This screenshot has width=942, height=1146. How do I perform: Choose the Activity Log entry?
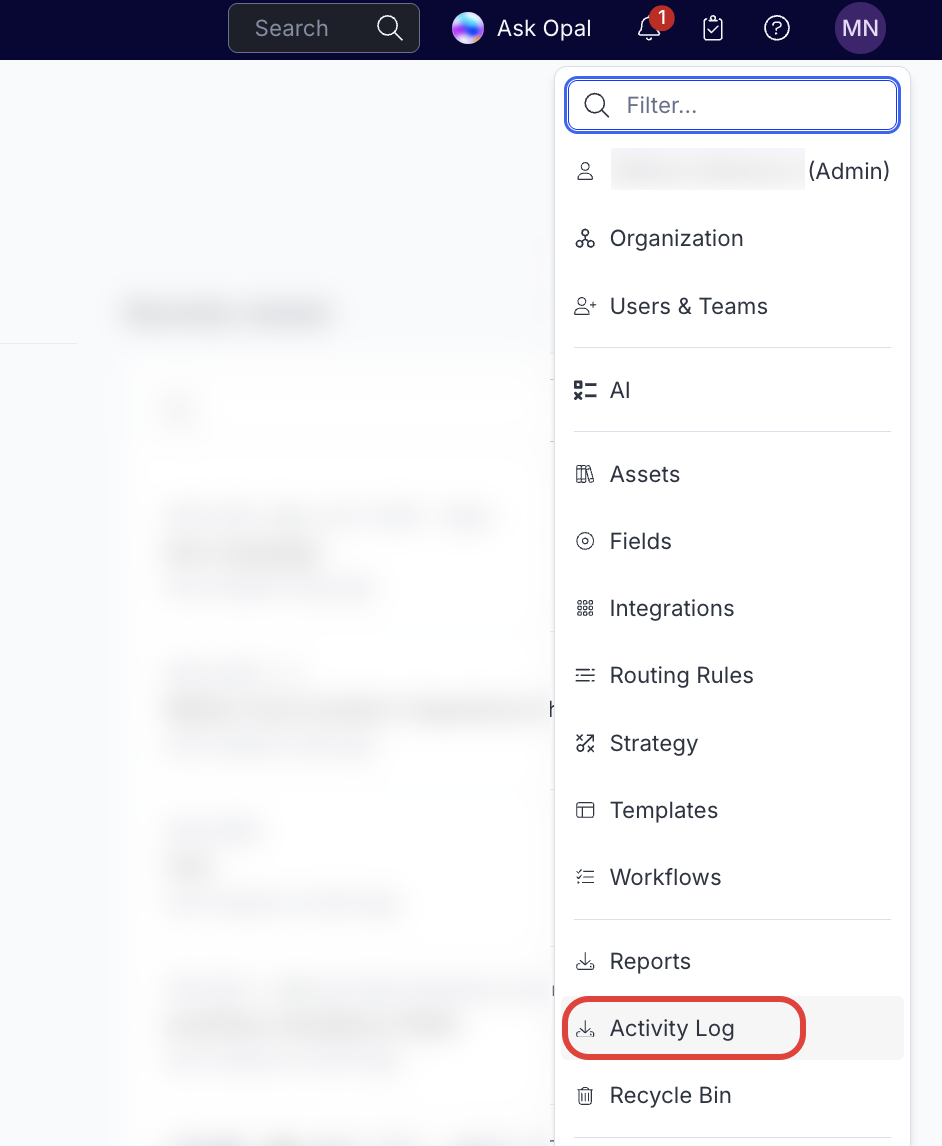point(671,1028)
